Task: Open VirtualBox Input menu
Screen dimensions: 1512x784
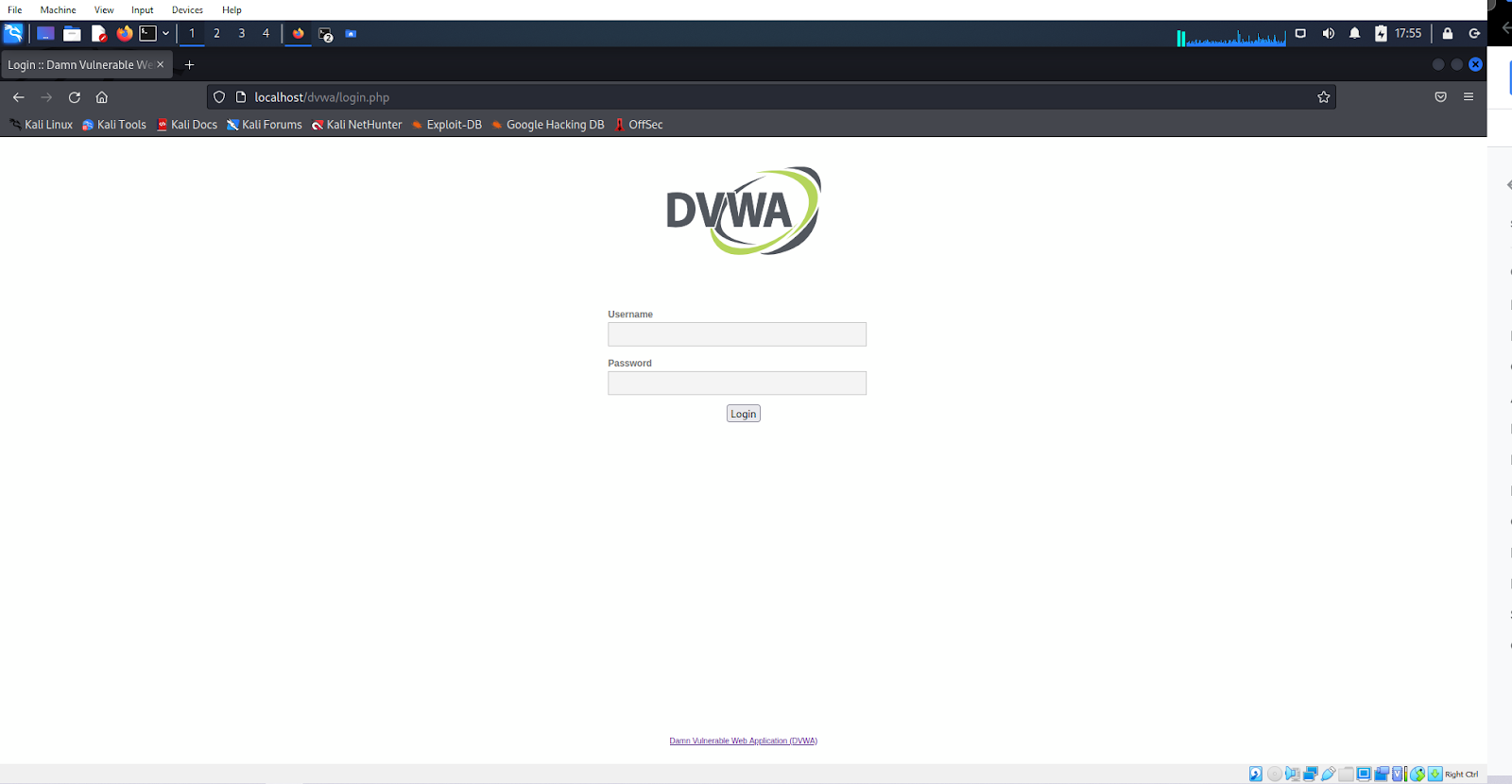Action: [143, 9]
